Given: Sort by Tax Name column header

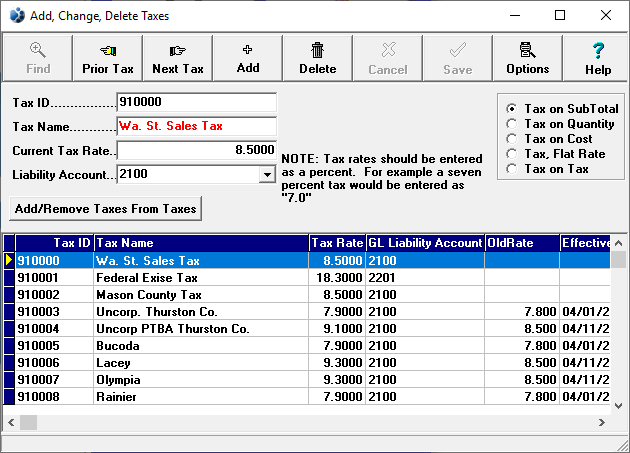Looking at the screenshot, I should tap(200, 243).
